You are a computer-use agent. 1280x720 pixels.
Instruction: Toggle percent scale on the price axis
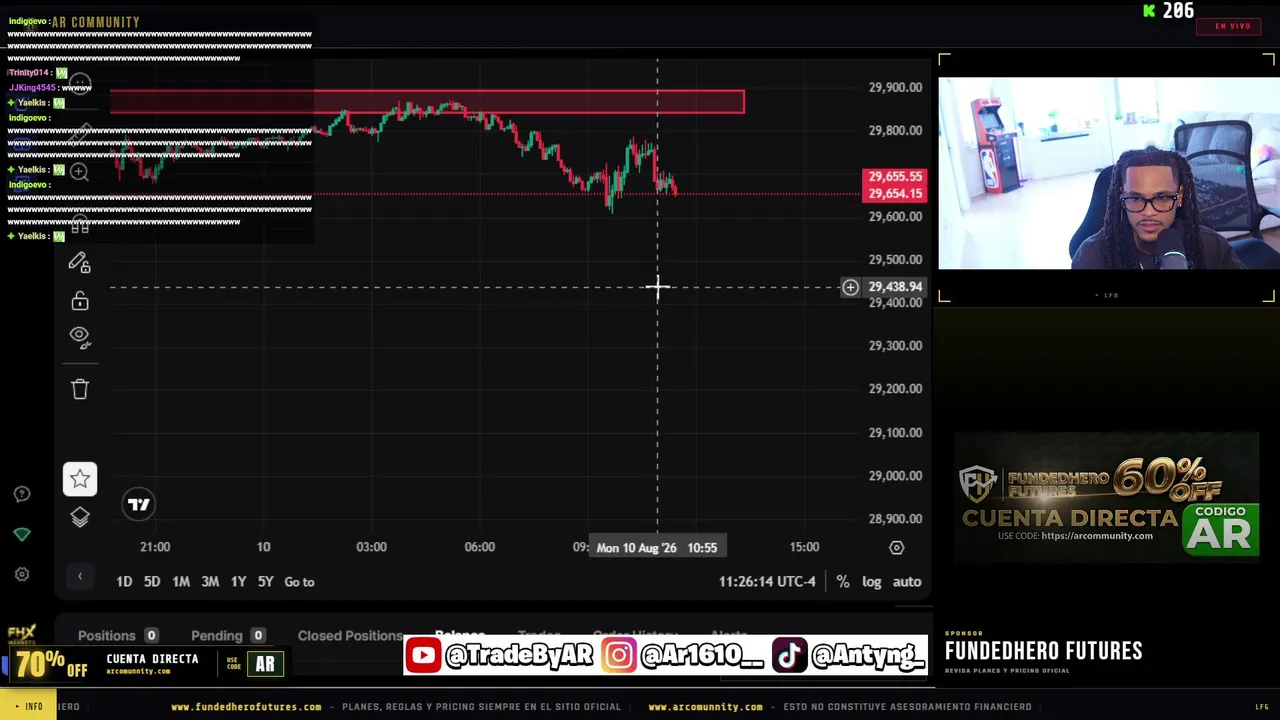click(x=843, y=581)
